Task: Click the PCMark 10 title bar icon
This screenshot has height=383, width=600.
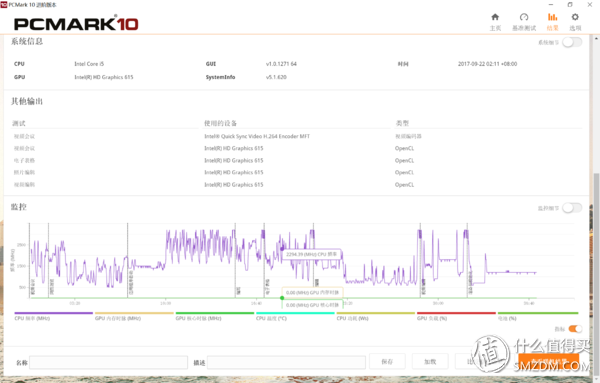Action: coord(4,5)
